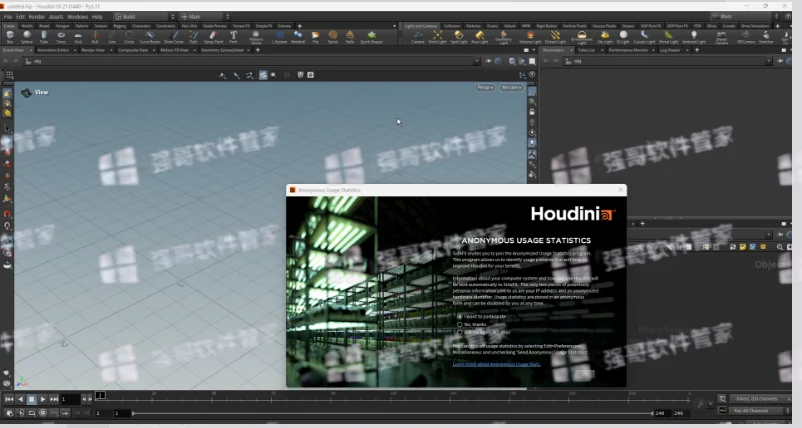Open the Rigid Bodies shelf tab

click(x=546, y=26)
